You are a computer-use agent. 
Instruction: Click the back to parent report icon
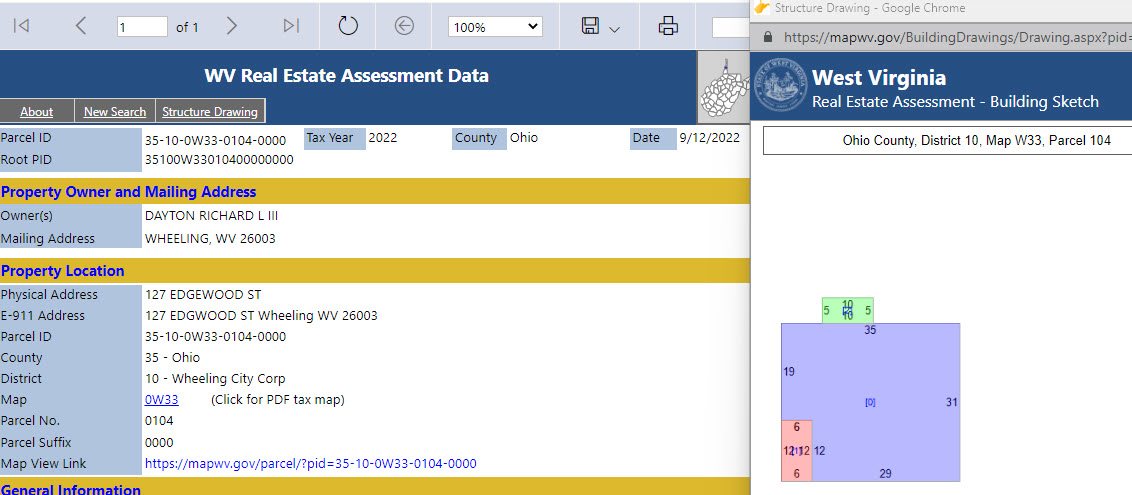click(404, 27)
